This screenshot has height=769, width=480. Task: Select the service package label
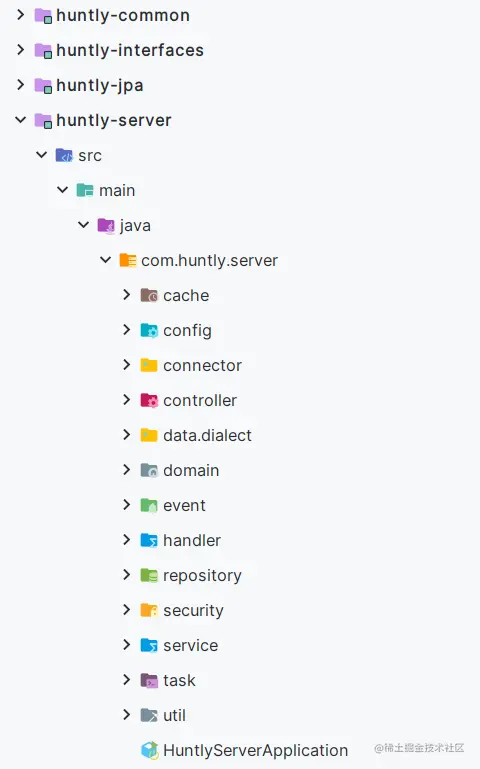190,645
